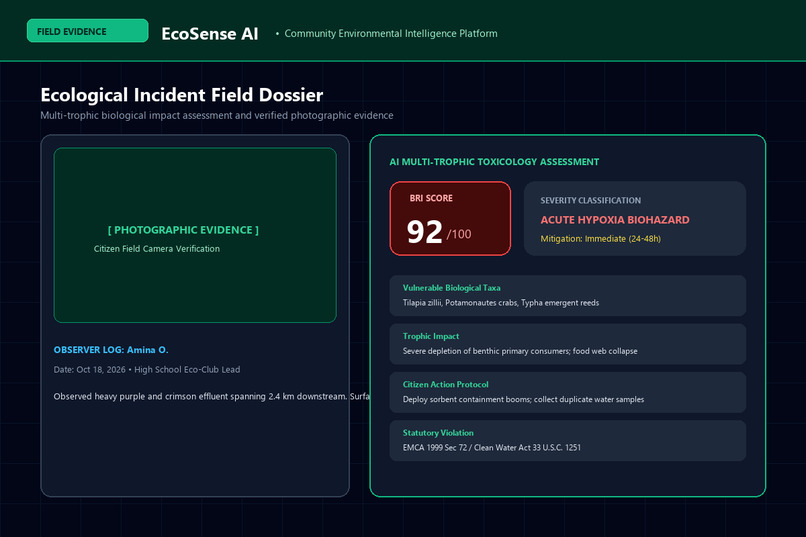Select the Tilapia zillii taxa details text
This screenshot has height=537, width=806.
501,303
